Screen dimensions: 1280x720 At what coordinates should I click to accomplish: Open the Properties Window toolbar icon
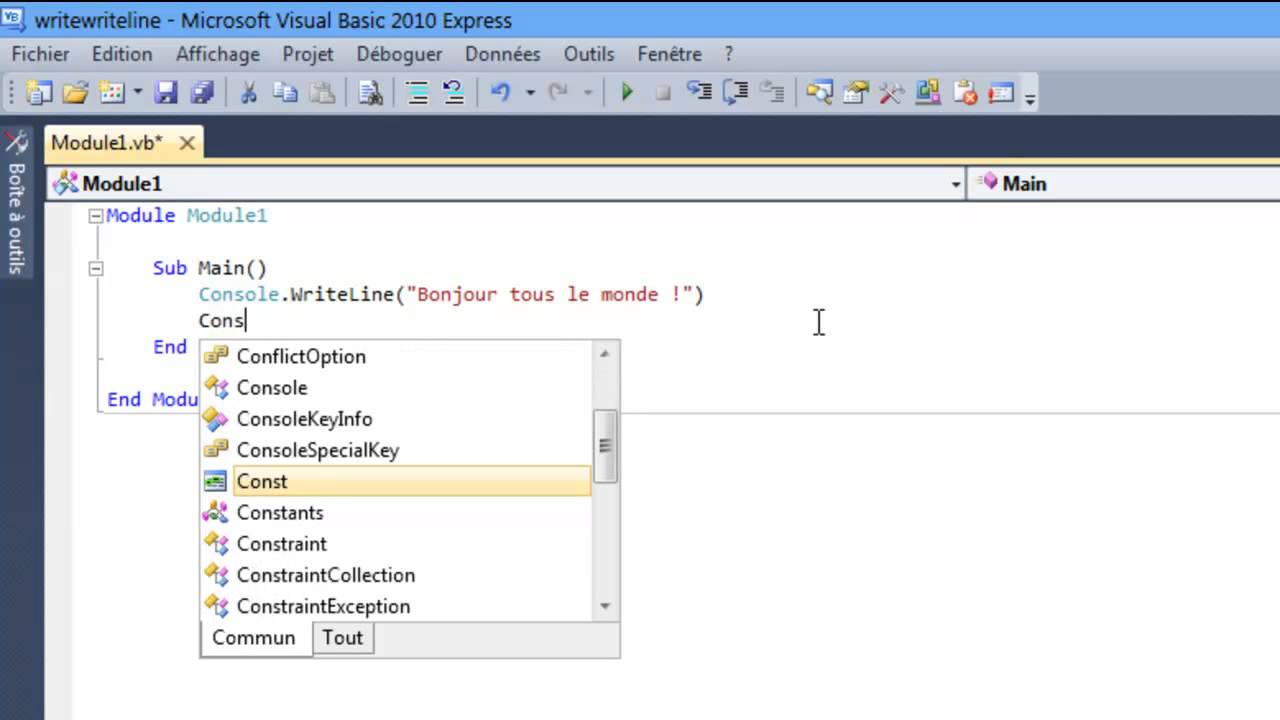pos(856,93)
